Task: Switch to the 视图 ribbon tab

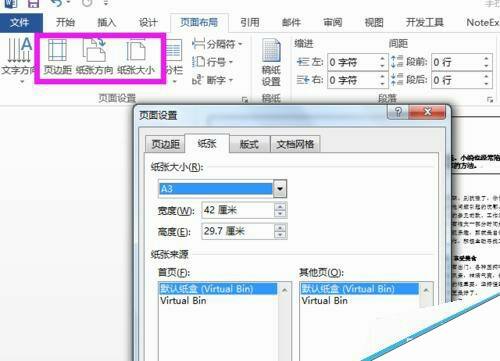Action: (x=374, y=23)
